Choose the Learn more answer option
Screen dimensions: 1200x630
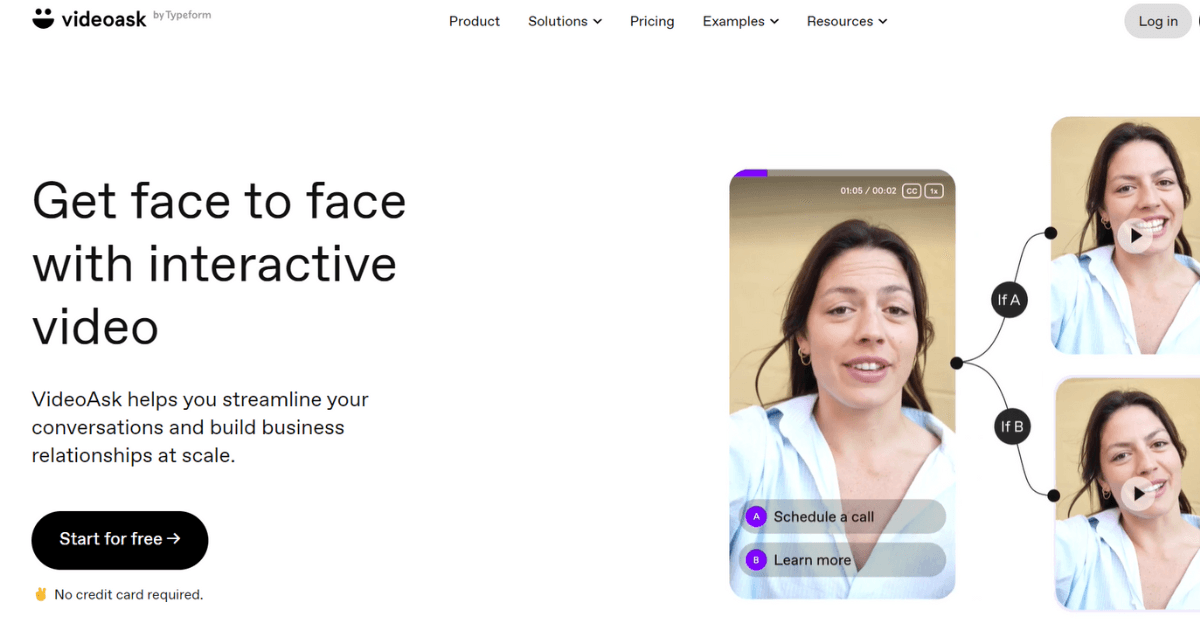coord(842,560)
